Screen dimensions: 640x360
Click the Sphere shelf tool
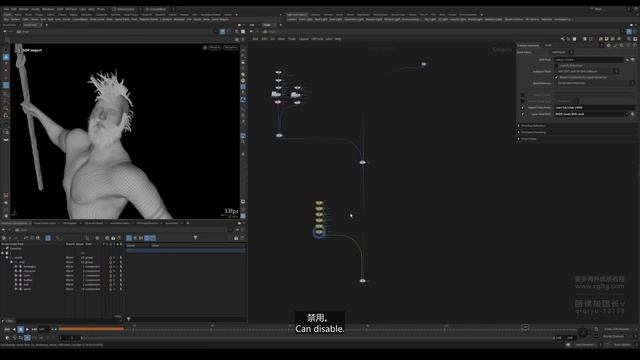click(16, 19)
